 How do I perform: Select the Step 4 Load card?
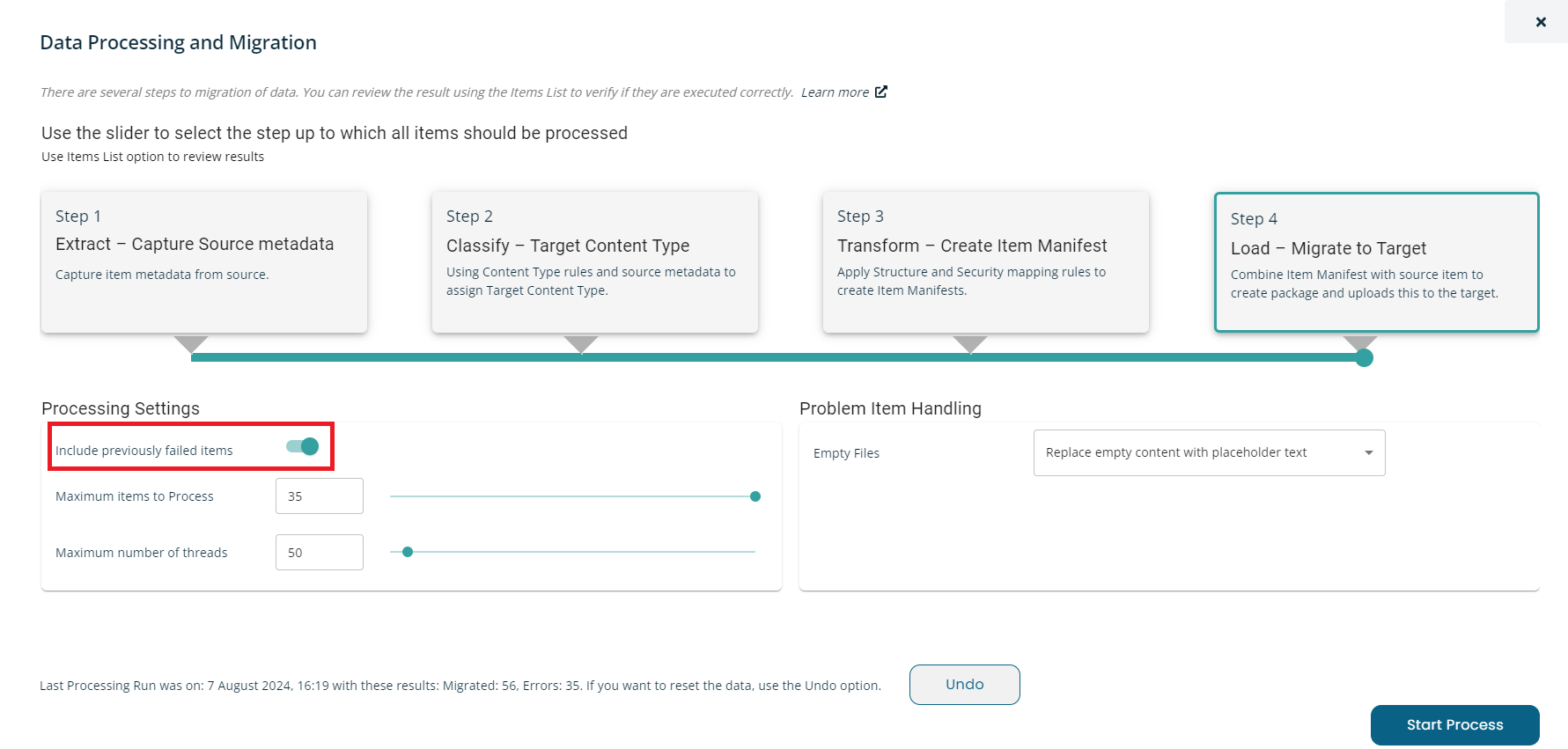pos(1377,262)
